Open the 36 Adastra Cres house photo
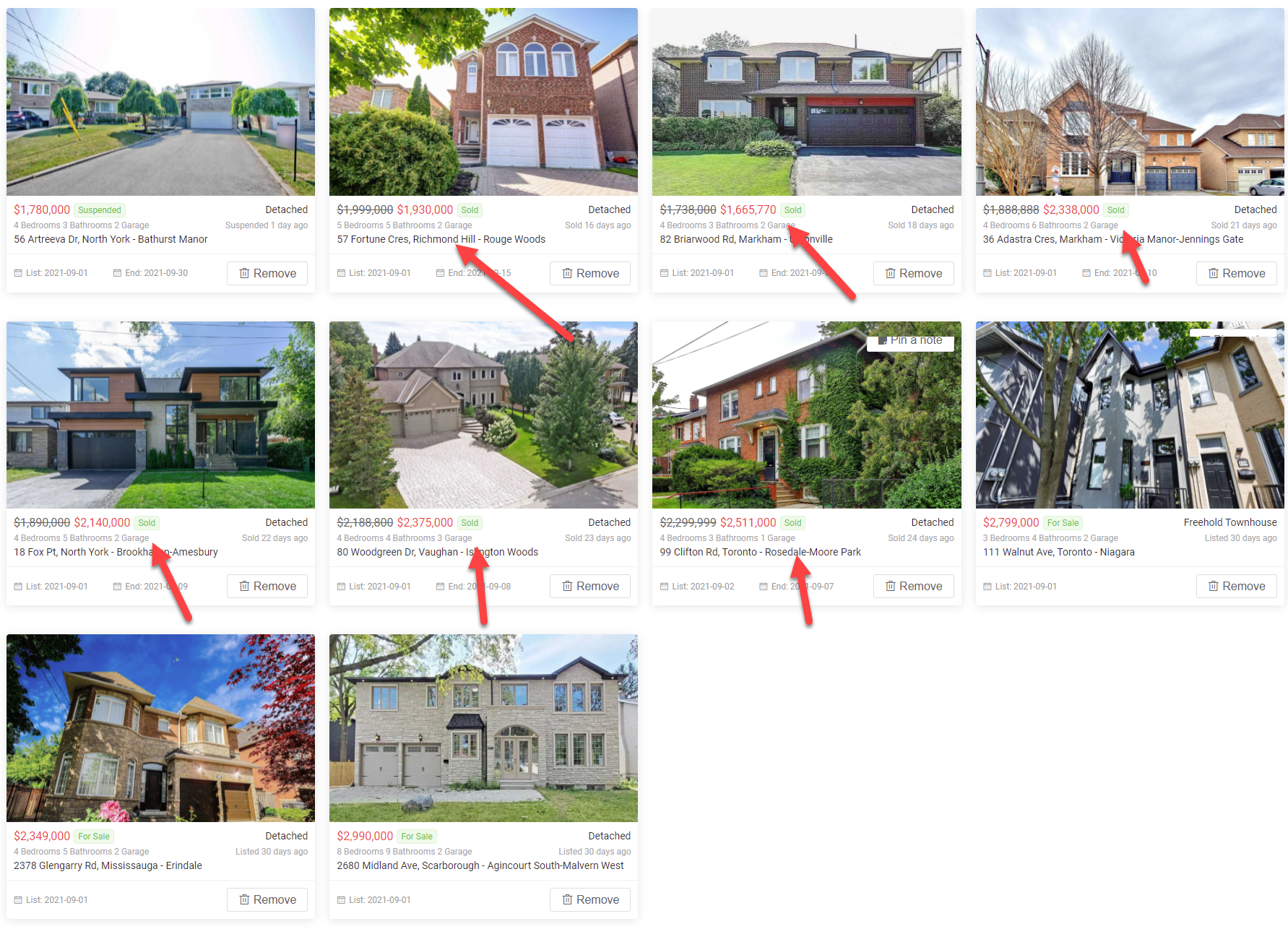The height and width of the screenshot is (929, 1288). (1130, 102)
